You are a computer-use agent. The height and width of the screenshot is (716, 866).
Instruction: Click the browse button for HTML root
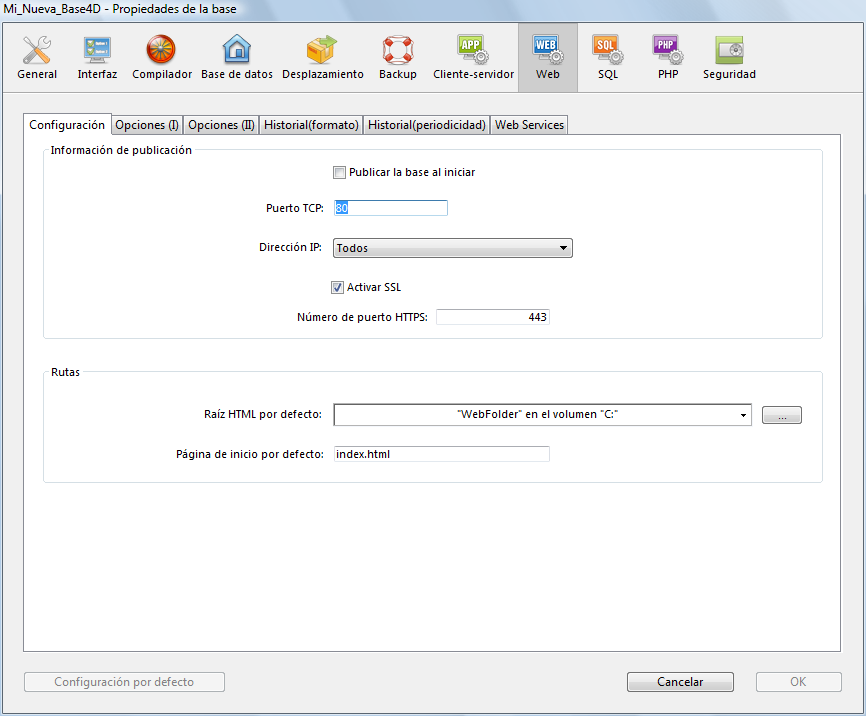tap(781, 415)
